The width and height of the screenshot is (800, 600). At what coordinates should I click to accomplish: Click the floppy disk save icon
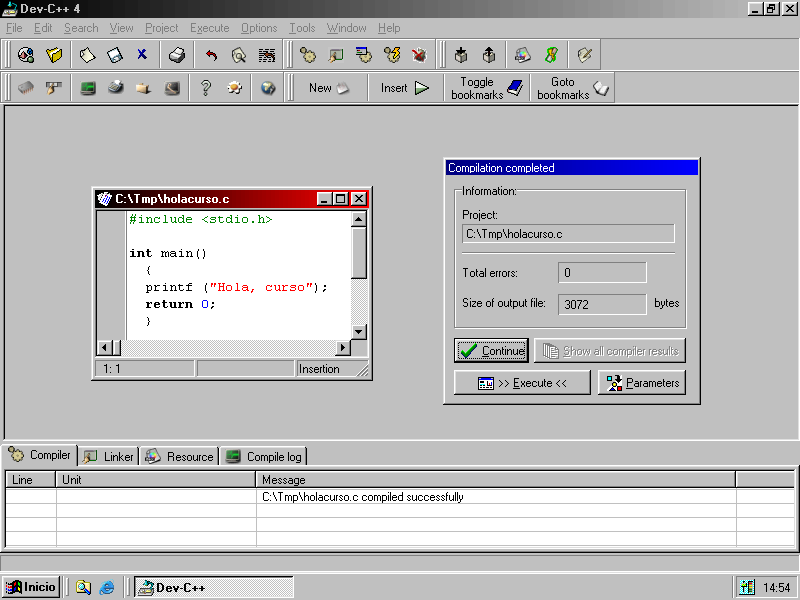click(x=115, y=55)
